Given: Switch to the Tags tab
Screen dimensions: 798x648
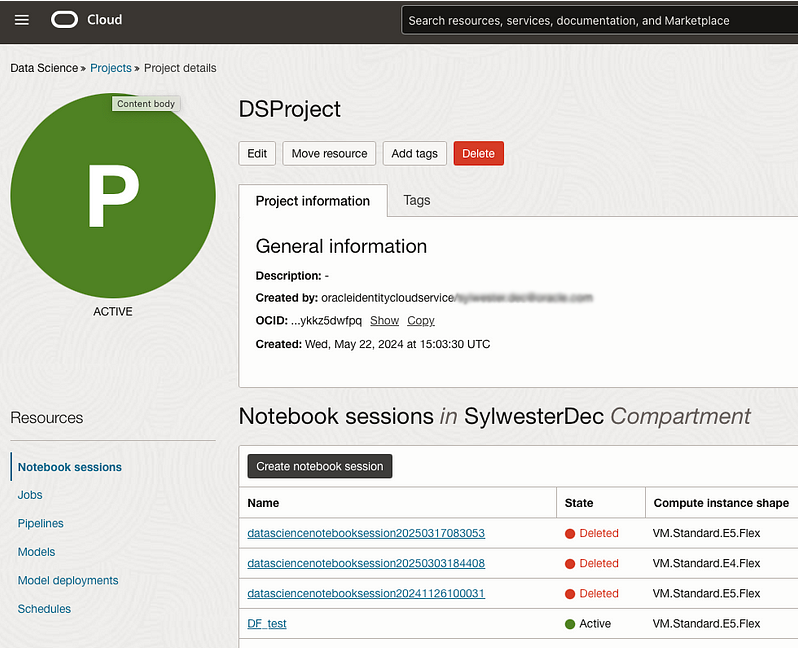Looking at the screenshot, I should [x=417, y=200].
